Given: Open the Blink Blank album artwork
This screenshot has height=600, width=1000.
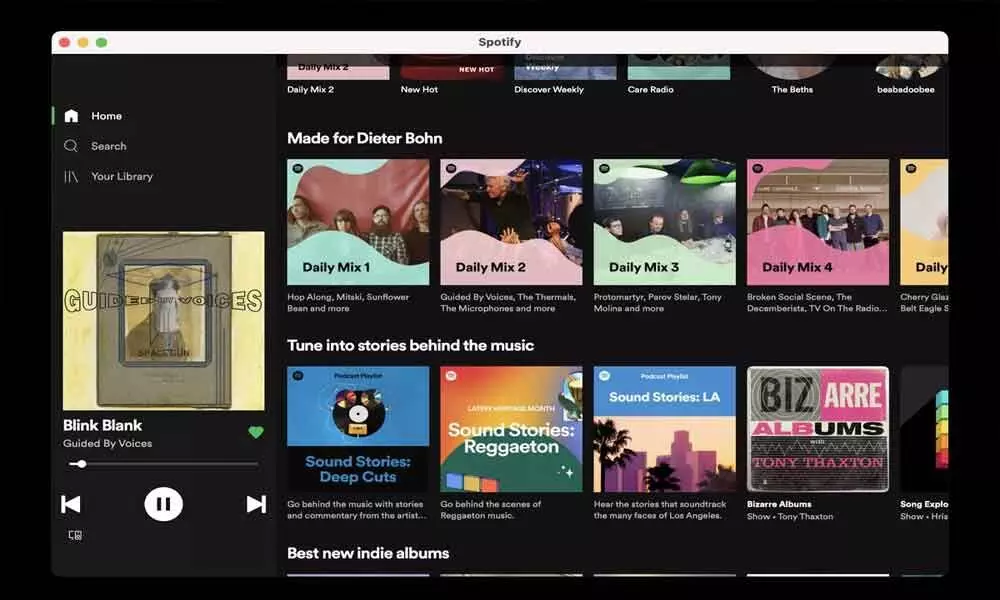Looking at the screenshot, I should click(163, 321).
